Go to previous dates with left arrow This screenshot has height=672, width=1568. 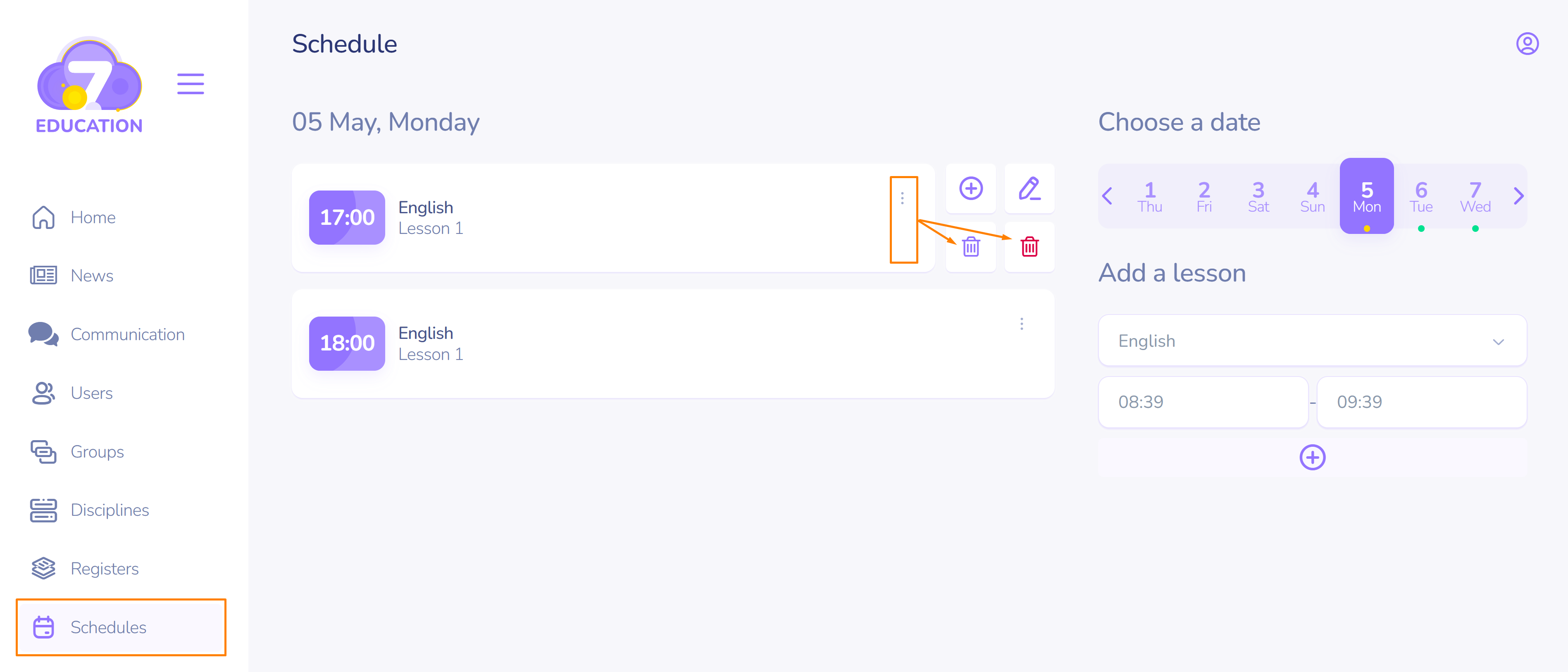[x=1107, y=196]
